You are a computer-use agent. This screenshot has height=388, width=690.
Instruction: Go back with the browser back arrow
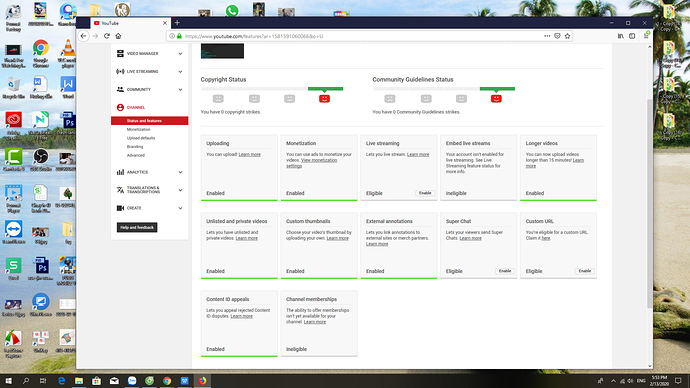pyautogui.click(x=84, y=36)
